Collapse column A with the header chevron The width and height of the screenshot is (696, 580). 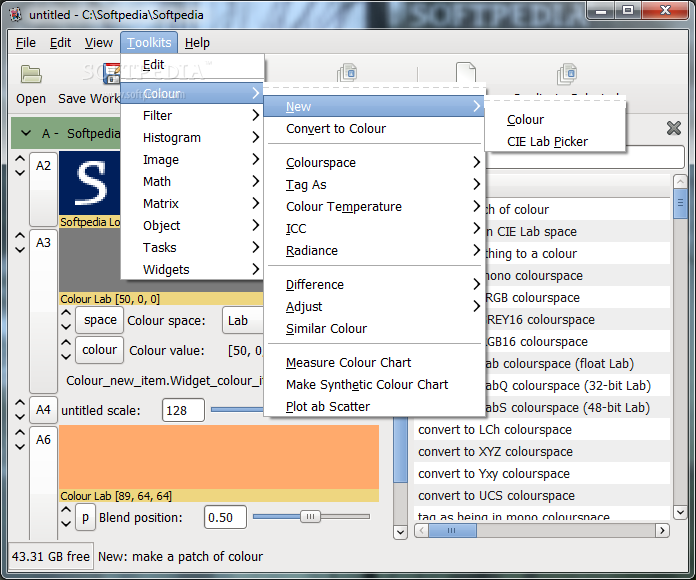pos(24,133)
